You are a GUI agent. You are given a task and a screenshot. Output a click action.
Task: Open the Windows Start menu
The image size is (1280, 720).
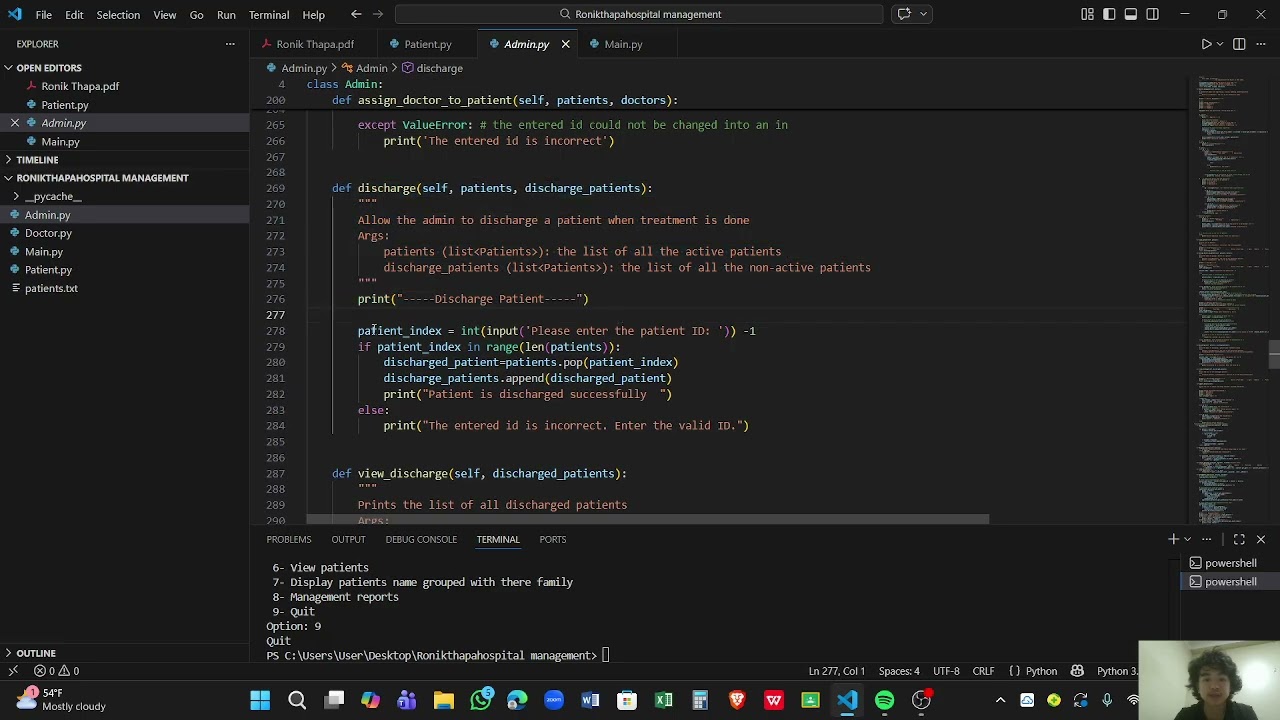[x=260, y=700]
